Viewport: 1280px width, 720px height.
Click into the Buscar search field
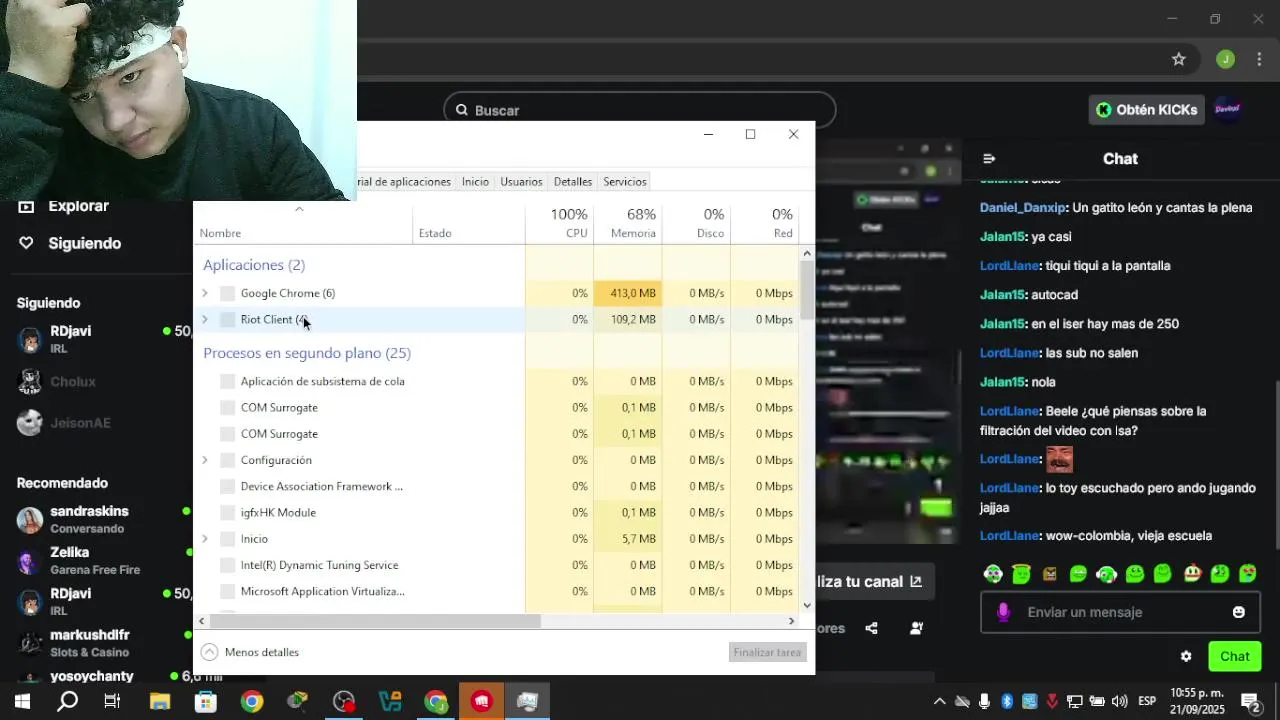pos(640,110)
